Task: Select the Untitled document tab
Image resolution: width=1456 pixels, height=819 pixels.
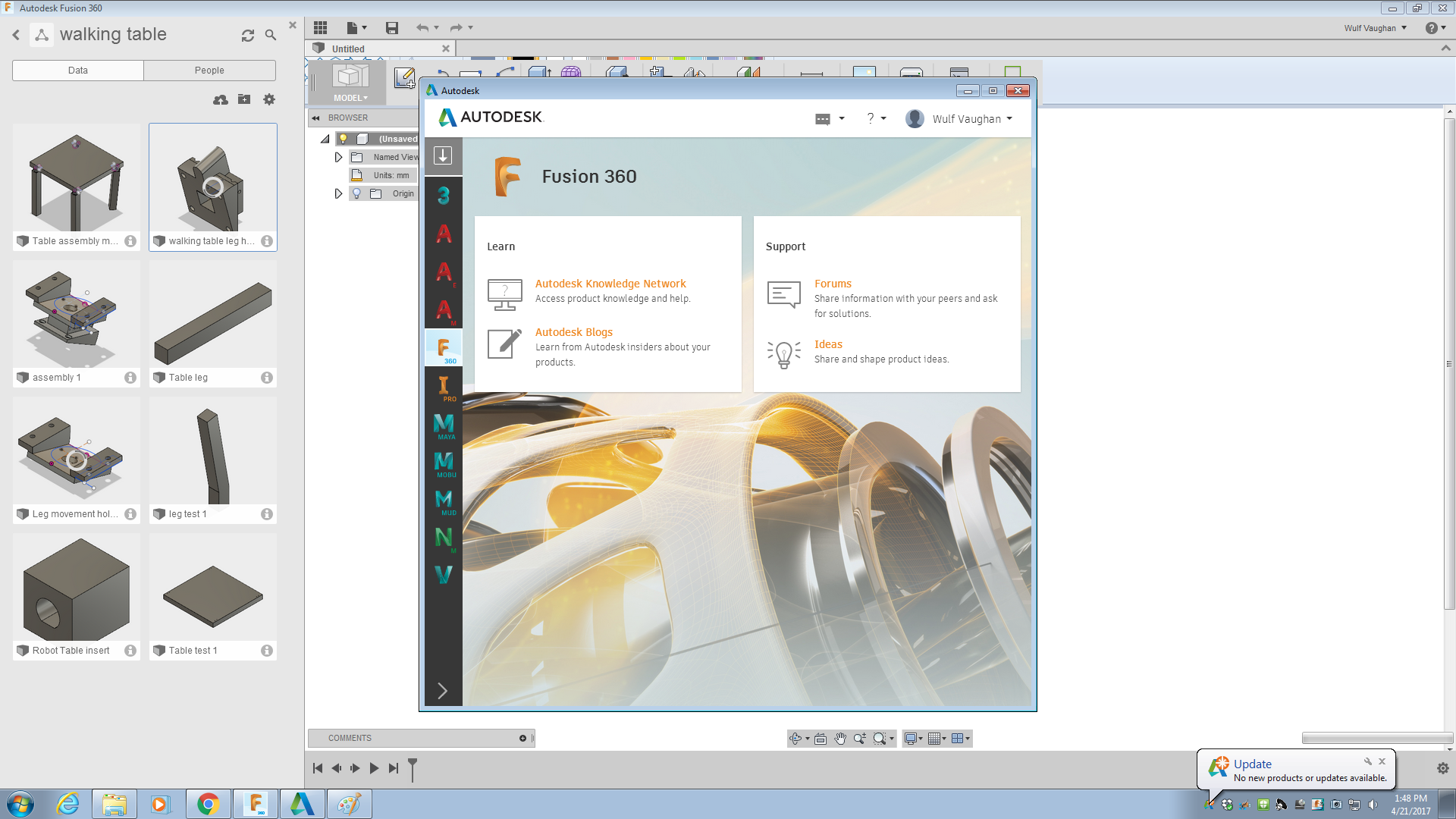Action: click(348, 48)
